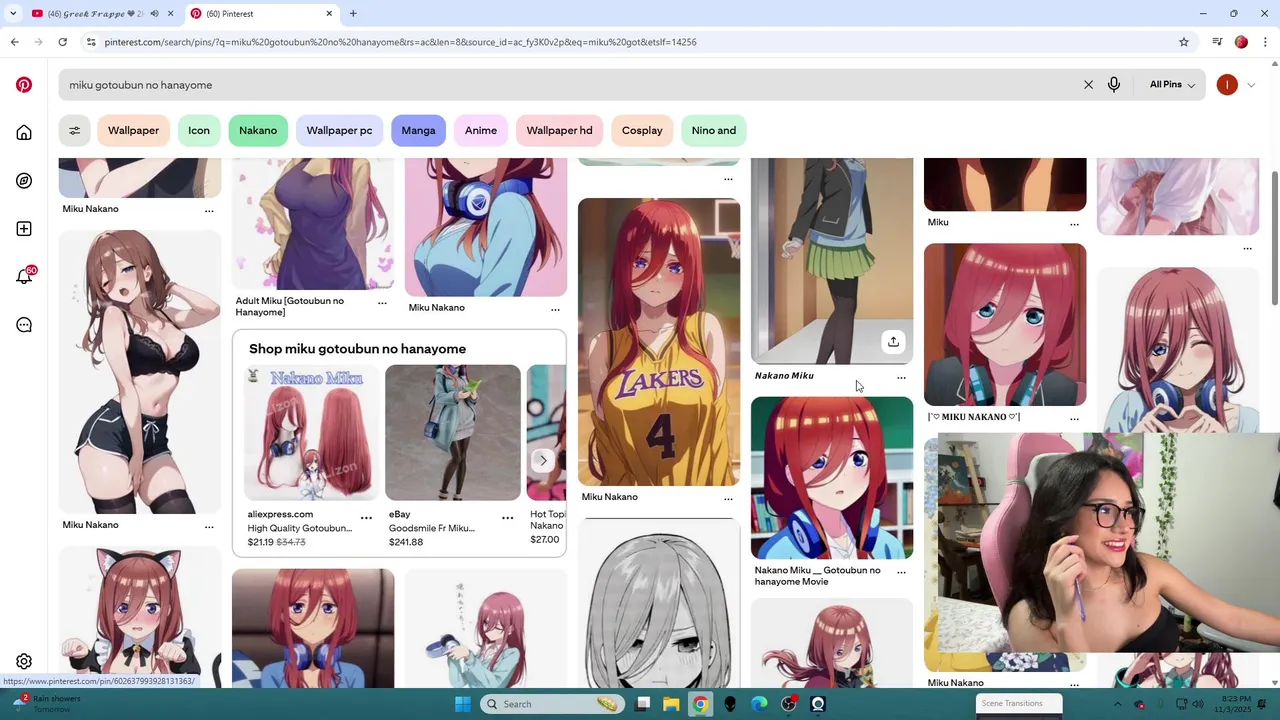Open more options for the aliexpress wig item
Image resolution: width=1280 pixels, height=720 pixels.
coord(366,518)
